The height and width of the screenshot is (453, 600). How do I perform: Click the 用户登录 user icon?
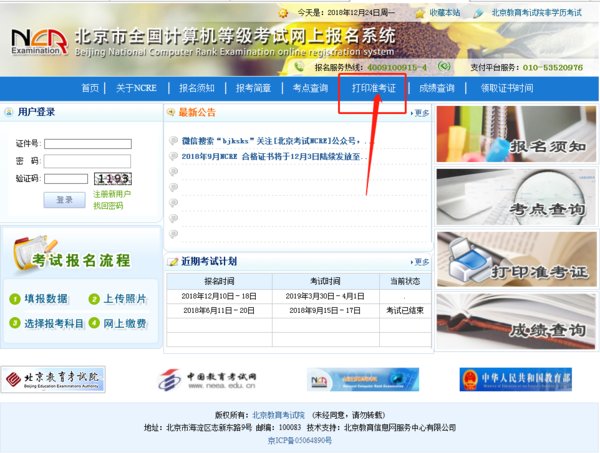click(8, 112)
